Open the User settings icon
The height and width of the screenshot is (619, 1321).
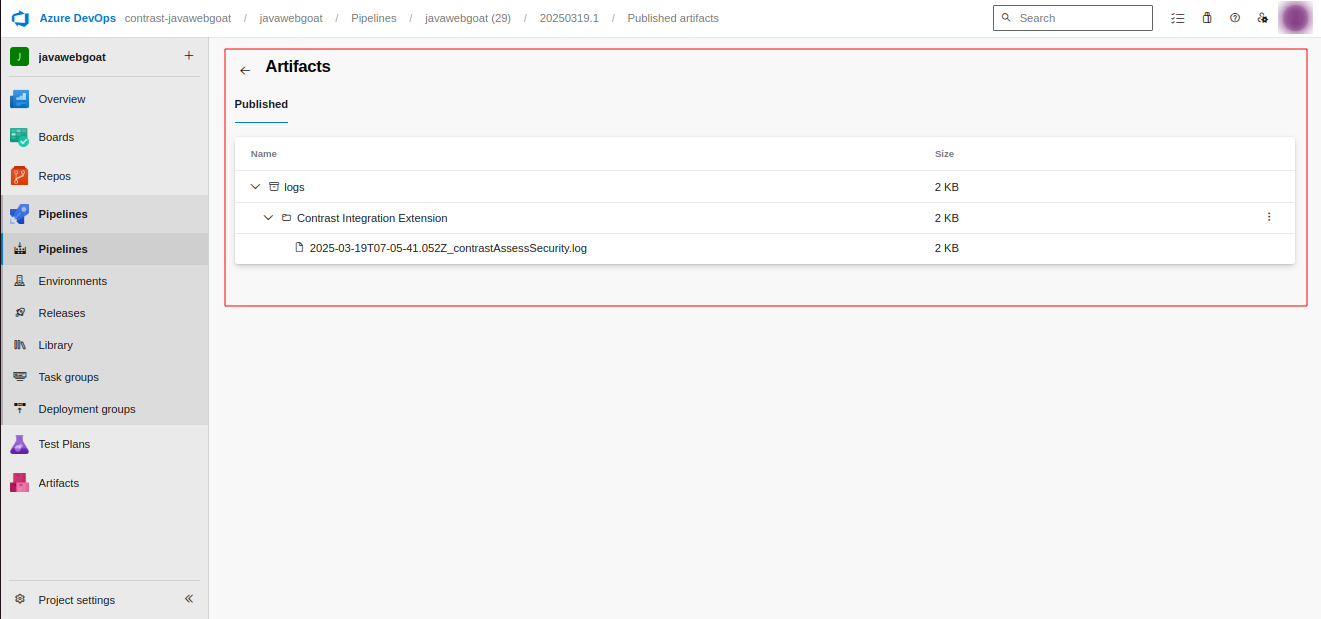pos(1263,18)
